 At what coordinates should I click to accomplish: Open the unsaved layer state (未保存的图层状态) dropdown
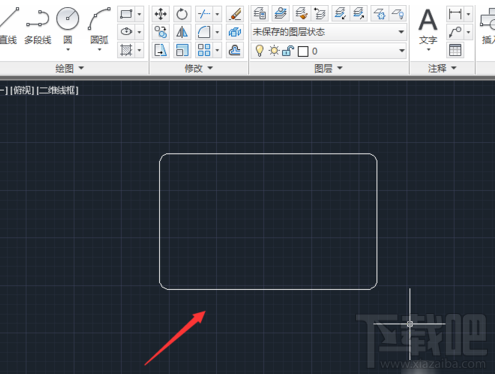tap(329, 32)
